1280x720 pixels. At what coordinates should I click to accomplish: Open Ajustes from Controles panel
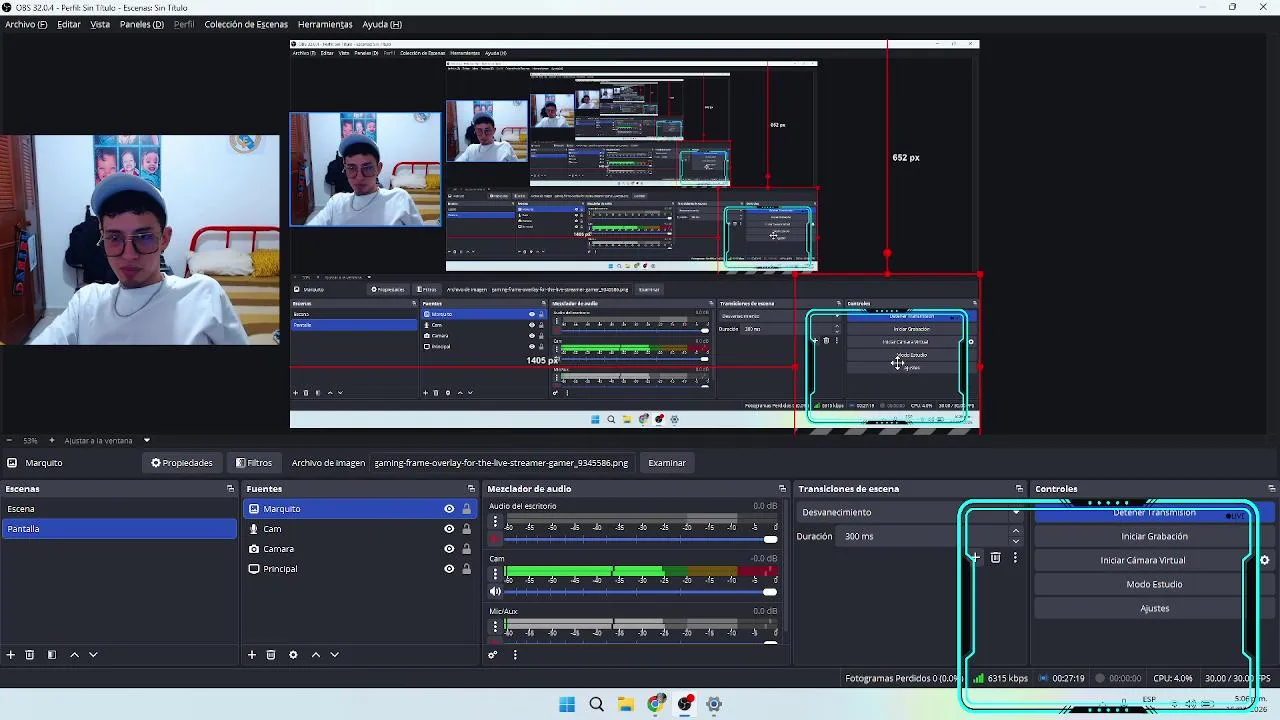[x=1154, y=608]
